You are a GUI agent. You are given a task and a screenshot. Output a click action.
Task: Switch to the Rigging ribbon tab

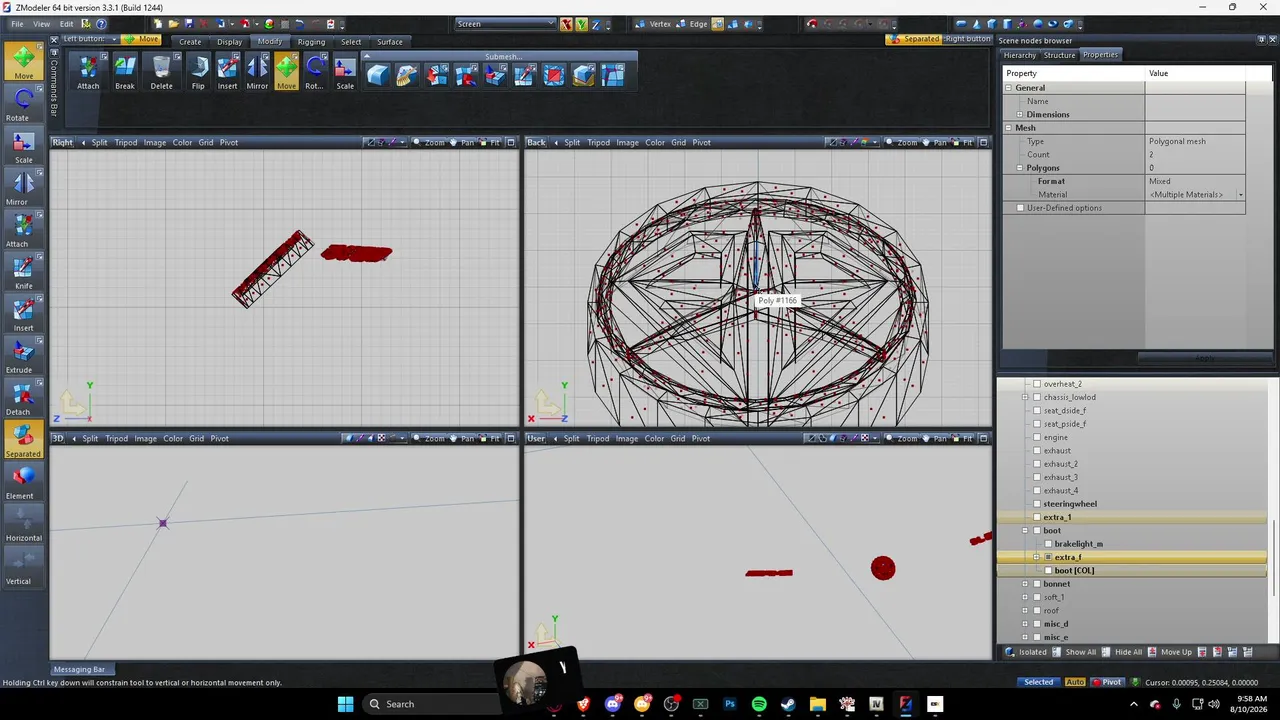(x=311, y=42)
